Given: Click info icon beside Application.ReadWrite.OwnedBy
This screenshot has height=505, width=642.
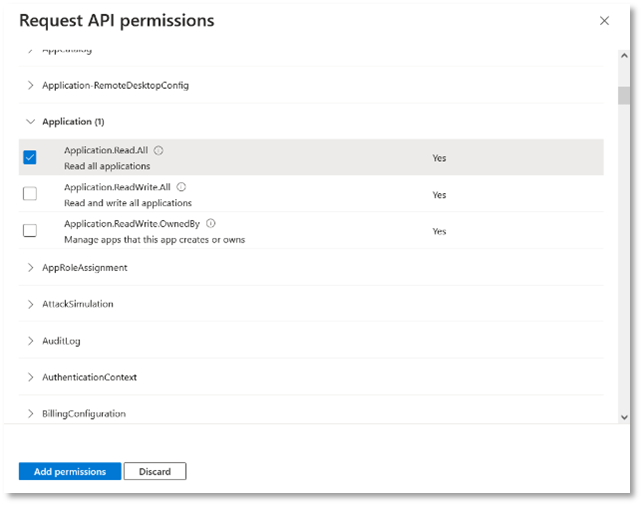Looking at the screenshot, I should (211, 224).
